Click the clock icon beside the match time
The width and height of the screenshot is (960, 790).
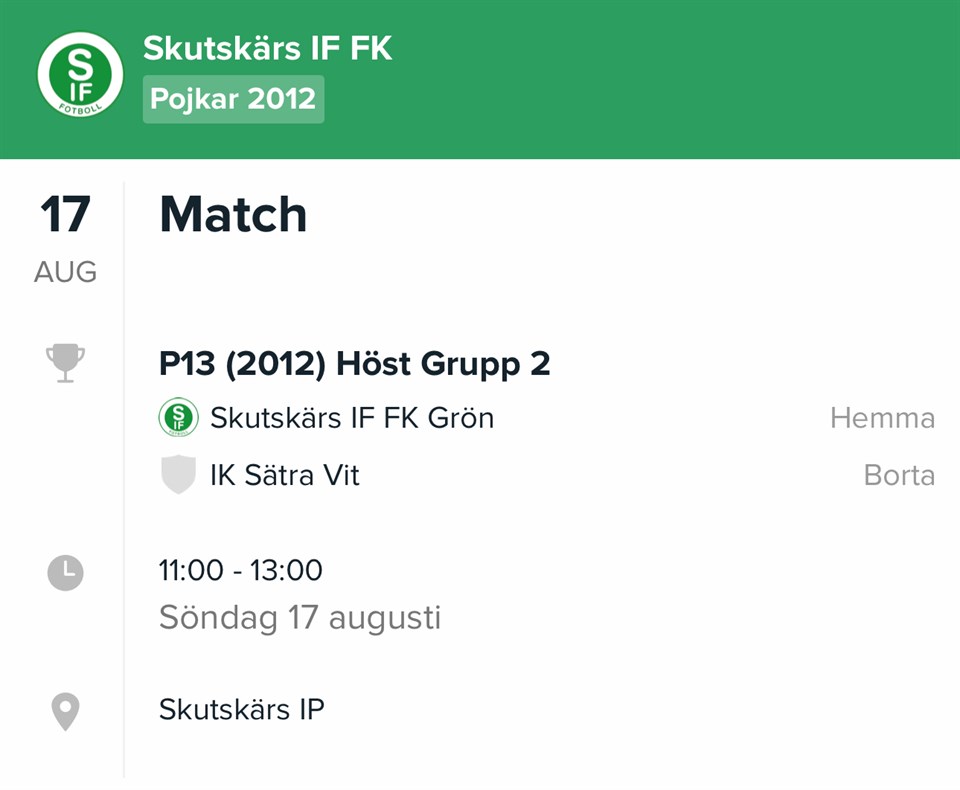(x=66, y=572)
